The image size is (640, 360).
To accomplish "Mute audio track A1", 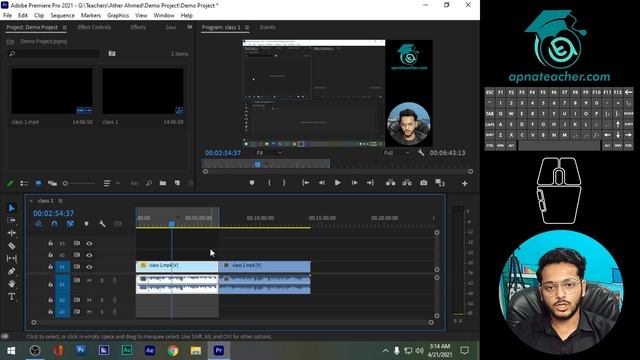I will coord(89,280).
